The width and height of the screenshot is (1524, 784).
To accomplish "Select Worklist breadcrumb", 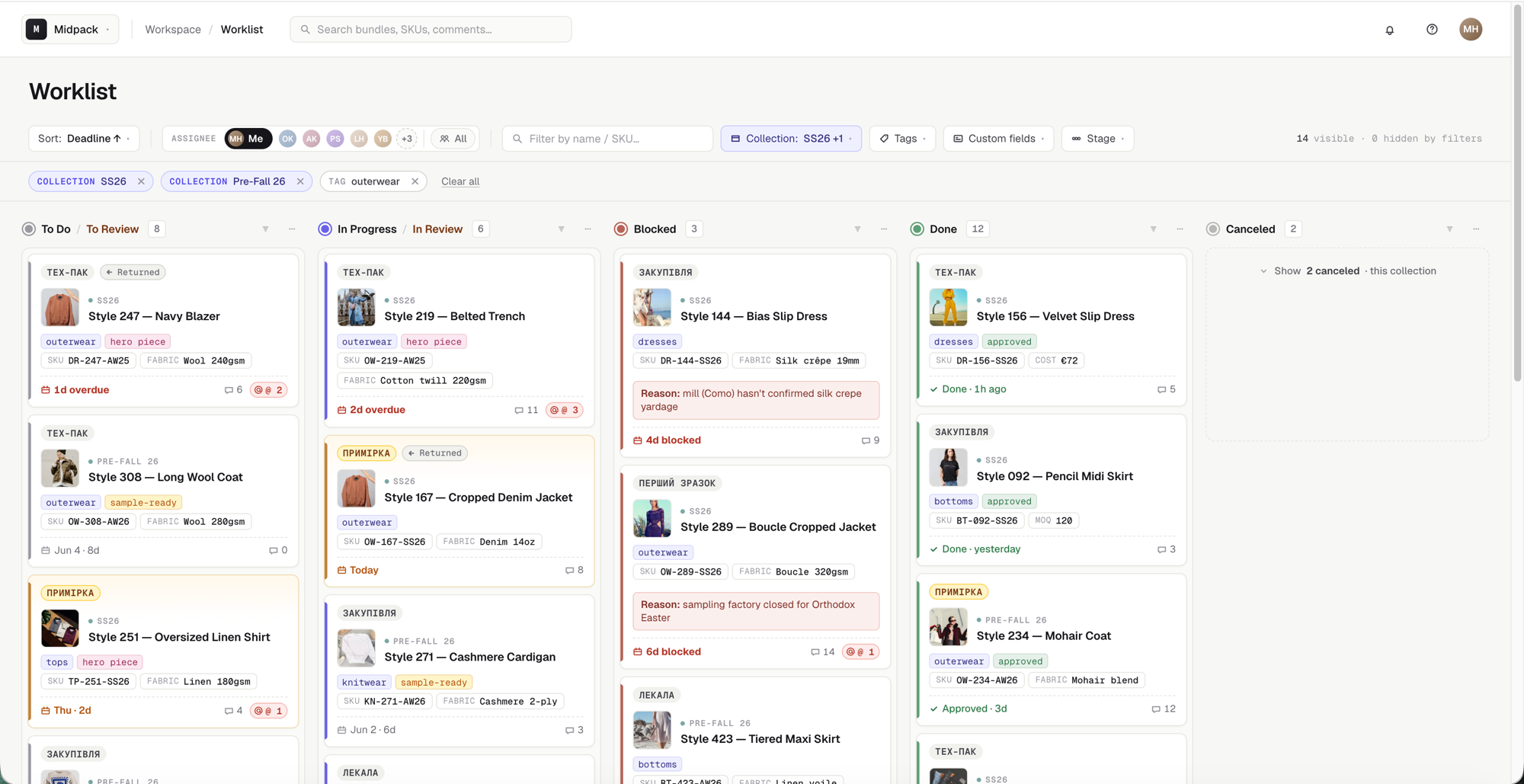I will (x=242, y=30).
